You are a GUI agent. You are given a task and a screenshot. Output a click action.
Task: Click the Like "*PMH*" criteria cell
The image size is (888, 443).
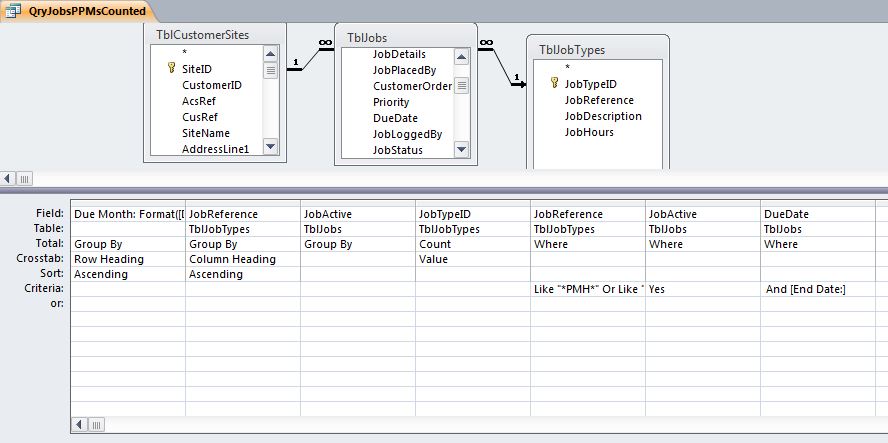pos(587,289)
